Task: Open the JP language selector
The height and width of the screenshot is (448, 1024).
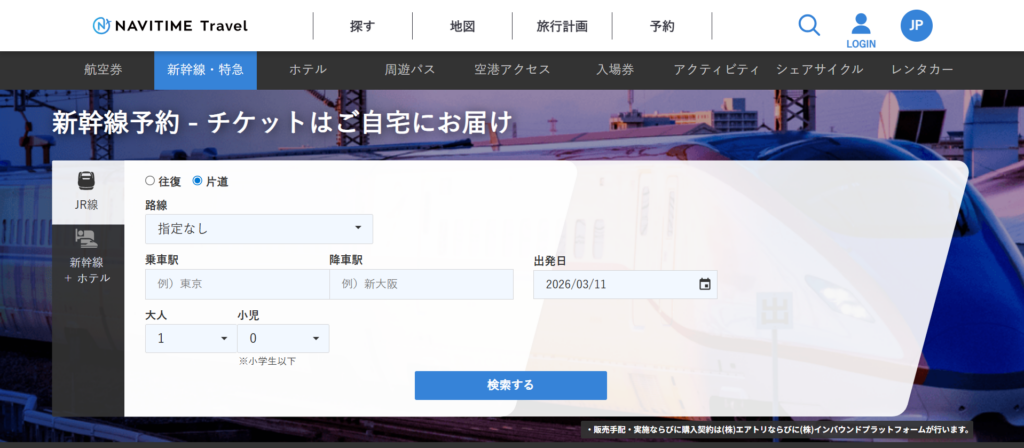Action: point(916,26)
